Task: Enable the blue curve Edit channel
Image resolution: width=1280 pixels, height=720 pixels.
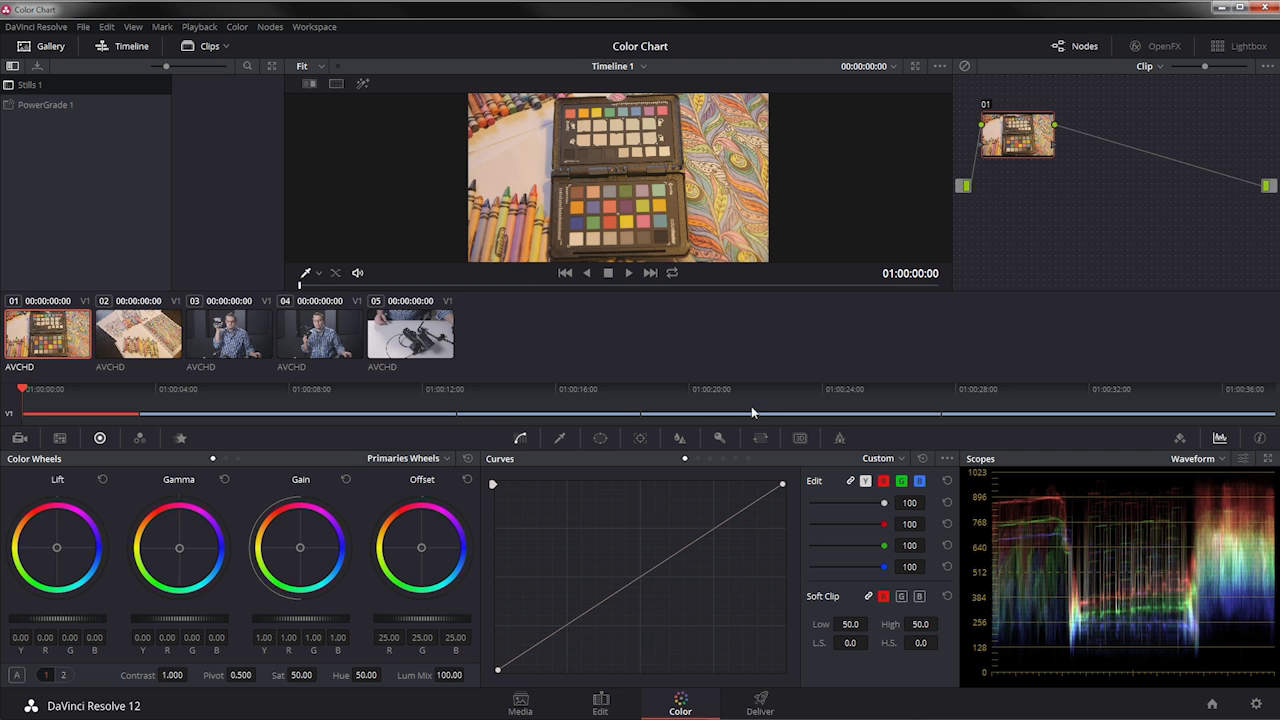Action: (920, 481)
